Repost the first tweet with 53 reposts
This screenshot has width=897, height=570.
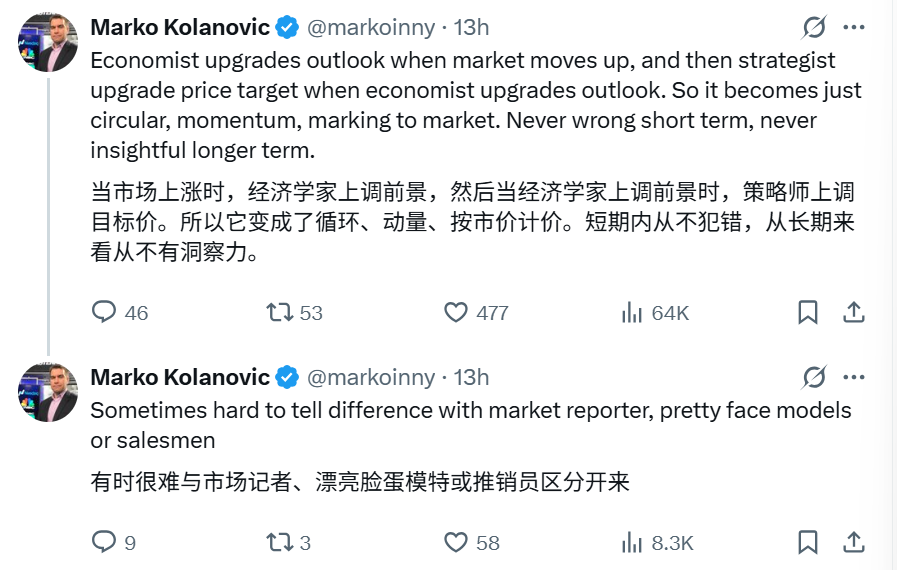coord(280,313)
